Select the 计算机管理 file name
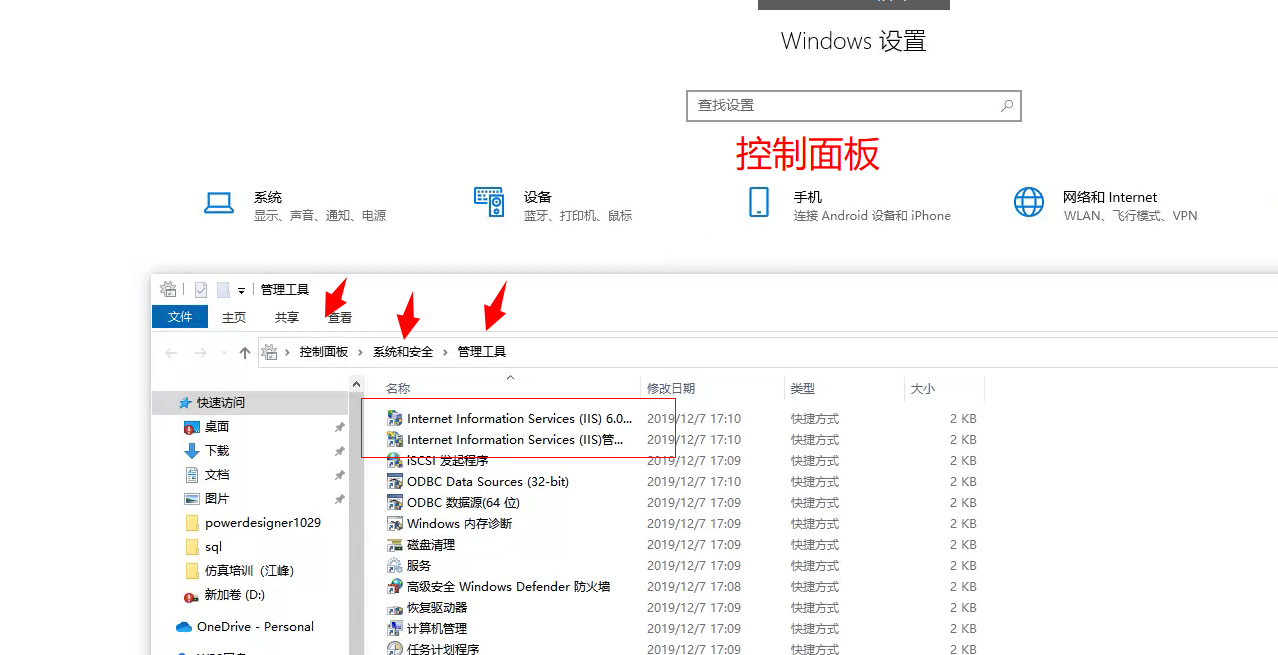 [x=437, y=628]
